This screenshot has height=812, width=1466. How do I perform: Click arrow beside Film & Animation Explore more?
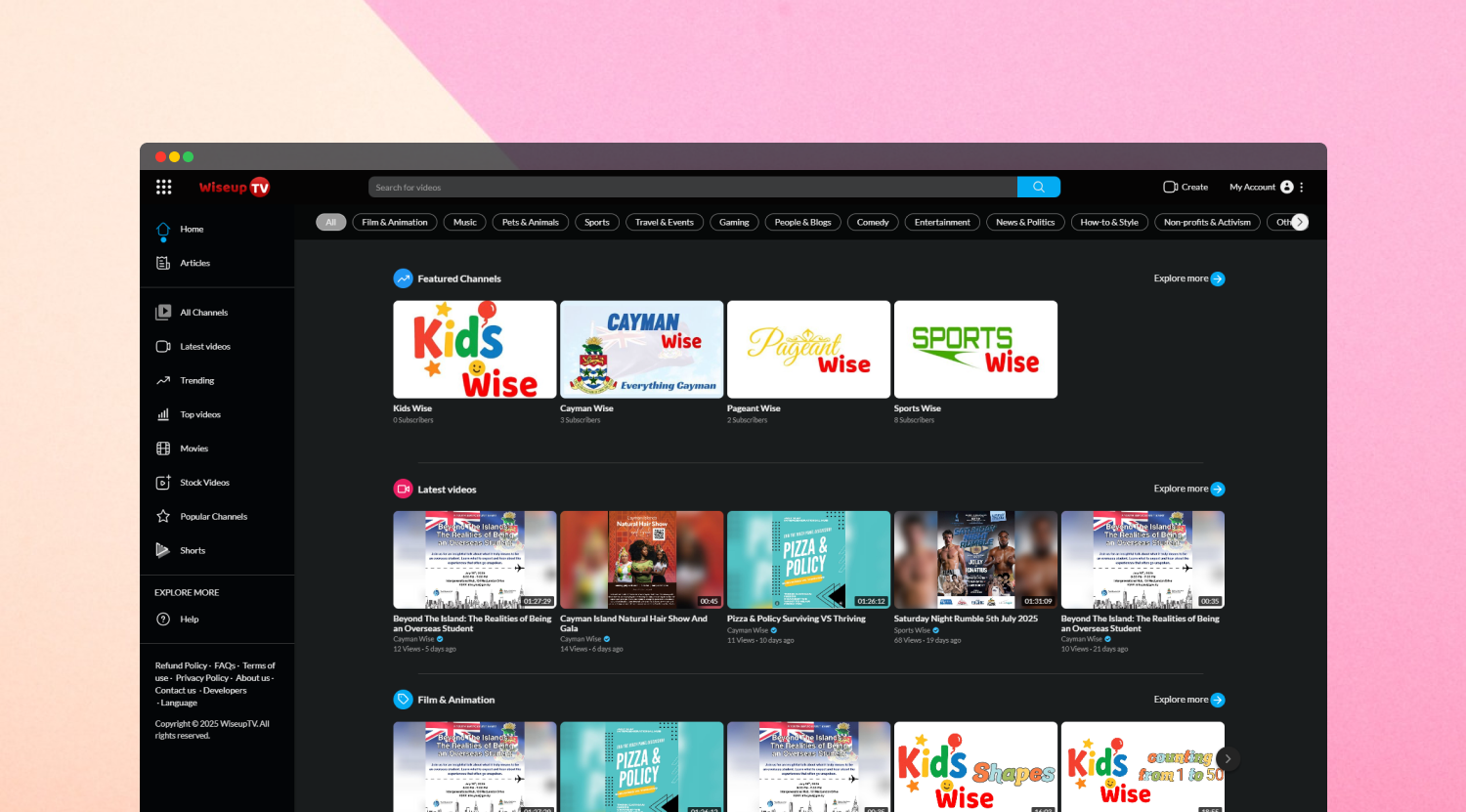pyautogui.click(x=1218, y=700)
